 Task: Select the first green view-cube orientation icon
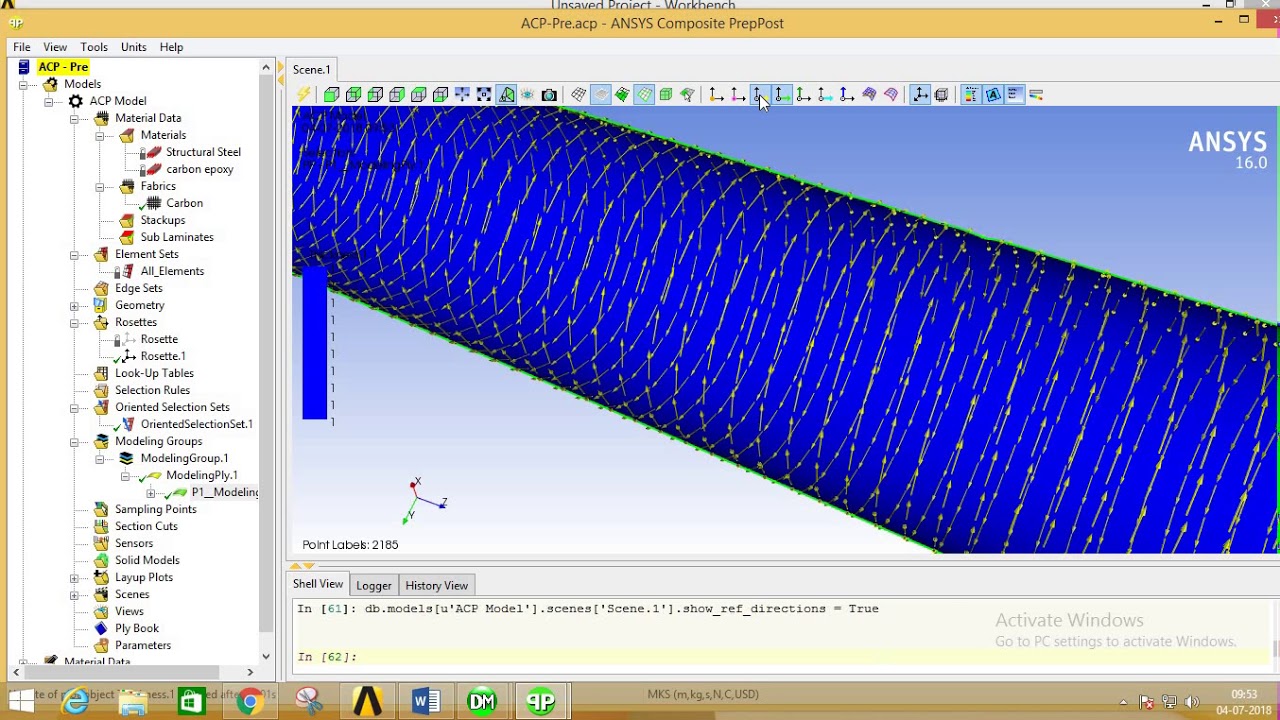(331, 95)
